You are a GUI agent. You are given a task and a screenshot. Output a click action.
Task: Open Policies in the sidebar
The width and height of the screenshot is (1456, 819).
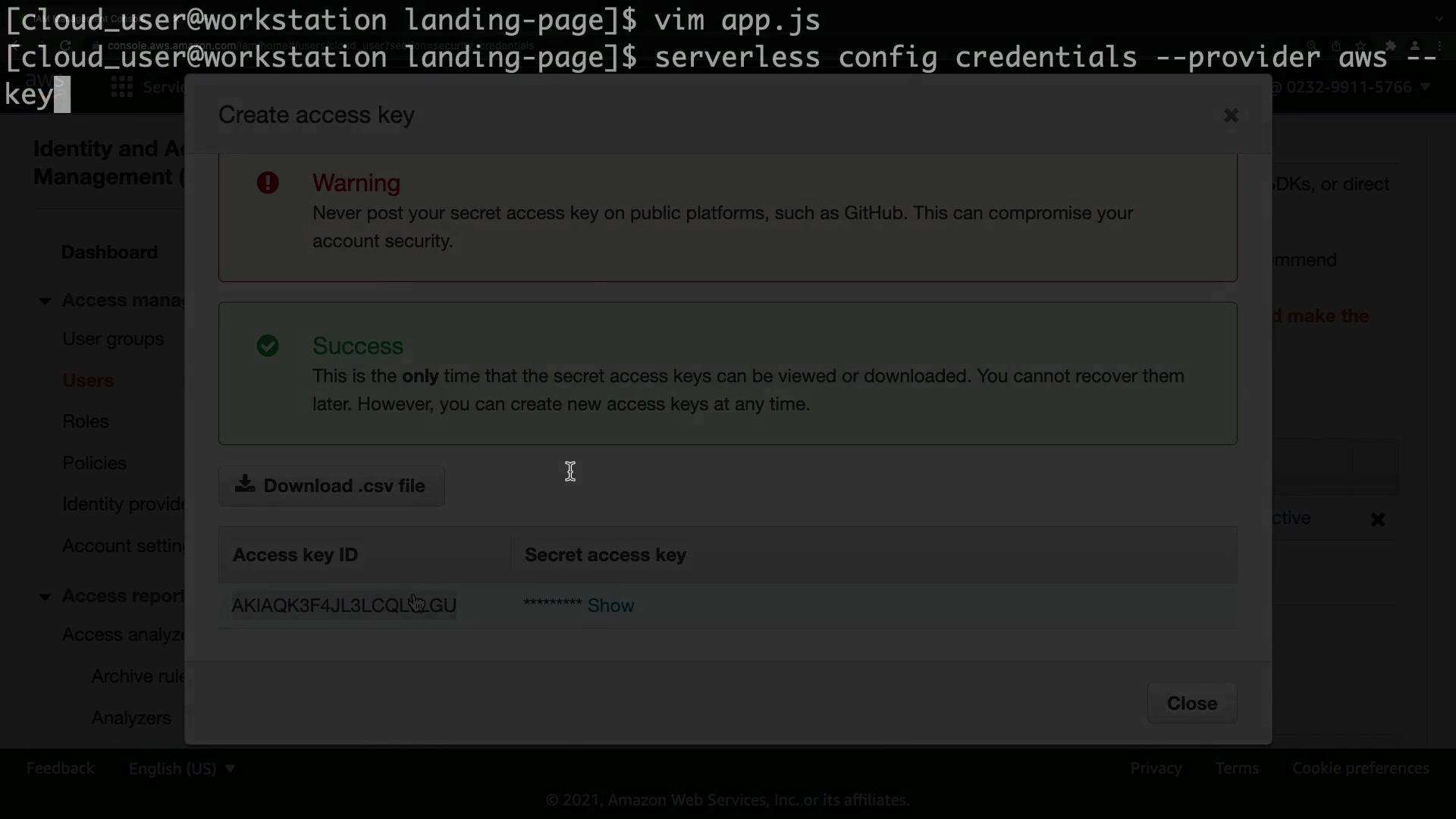coord(94,463)
